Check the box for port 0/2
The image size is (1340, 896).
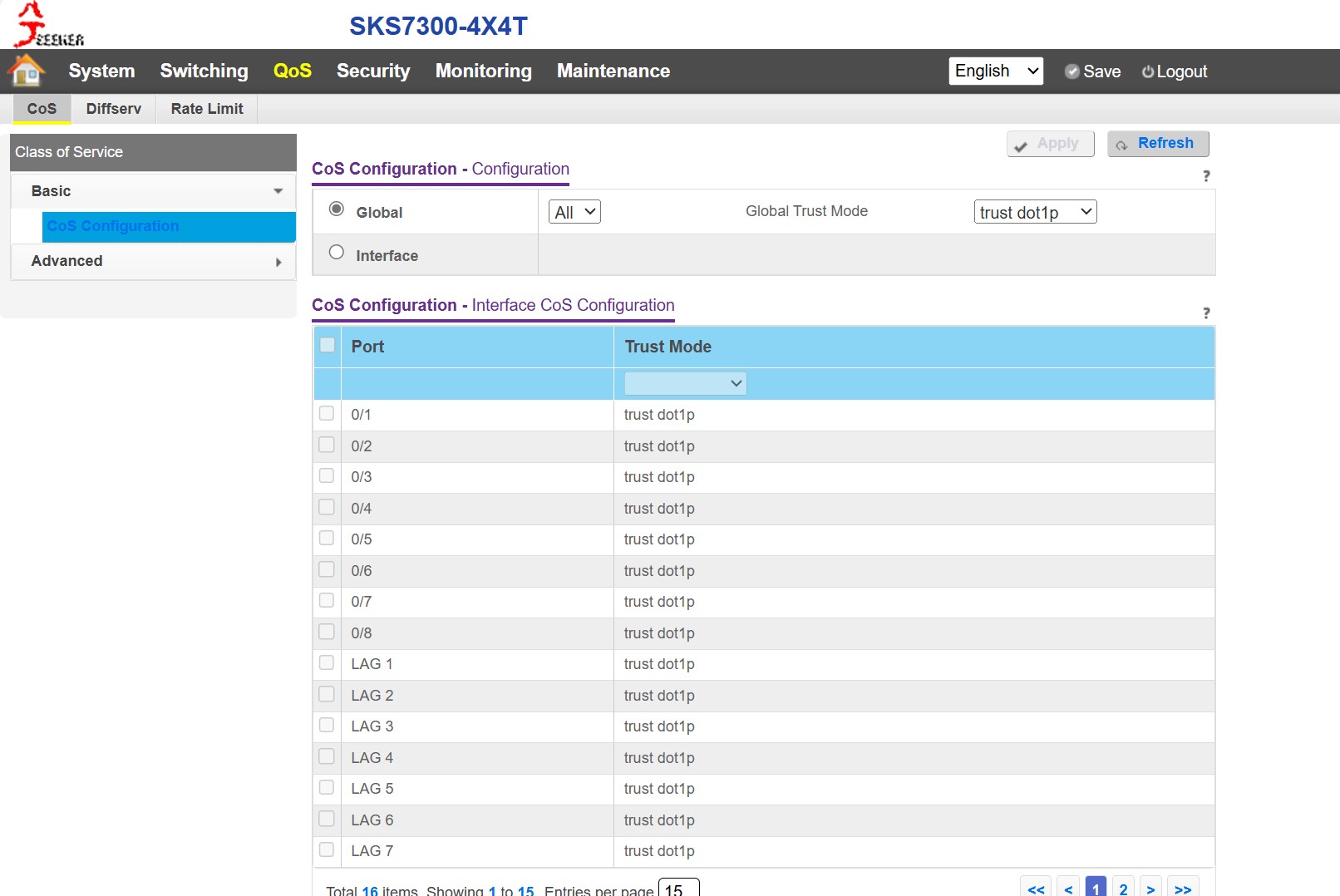pyautogui.click(x=327, y=446)
